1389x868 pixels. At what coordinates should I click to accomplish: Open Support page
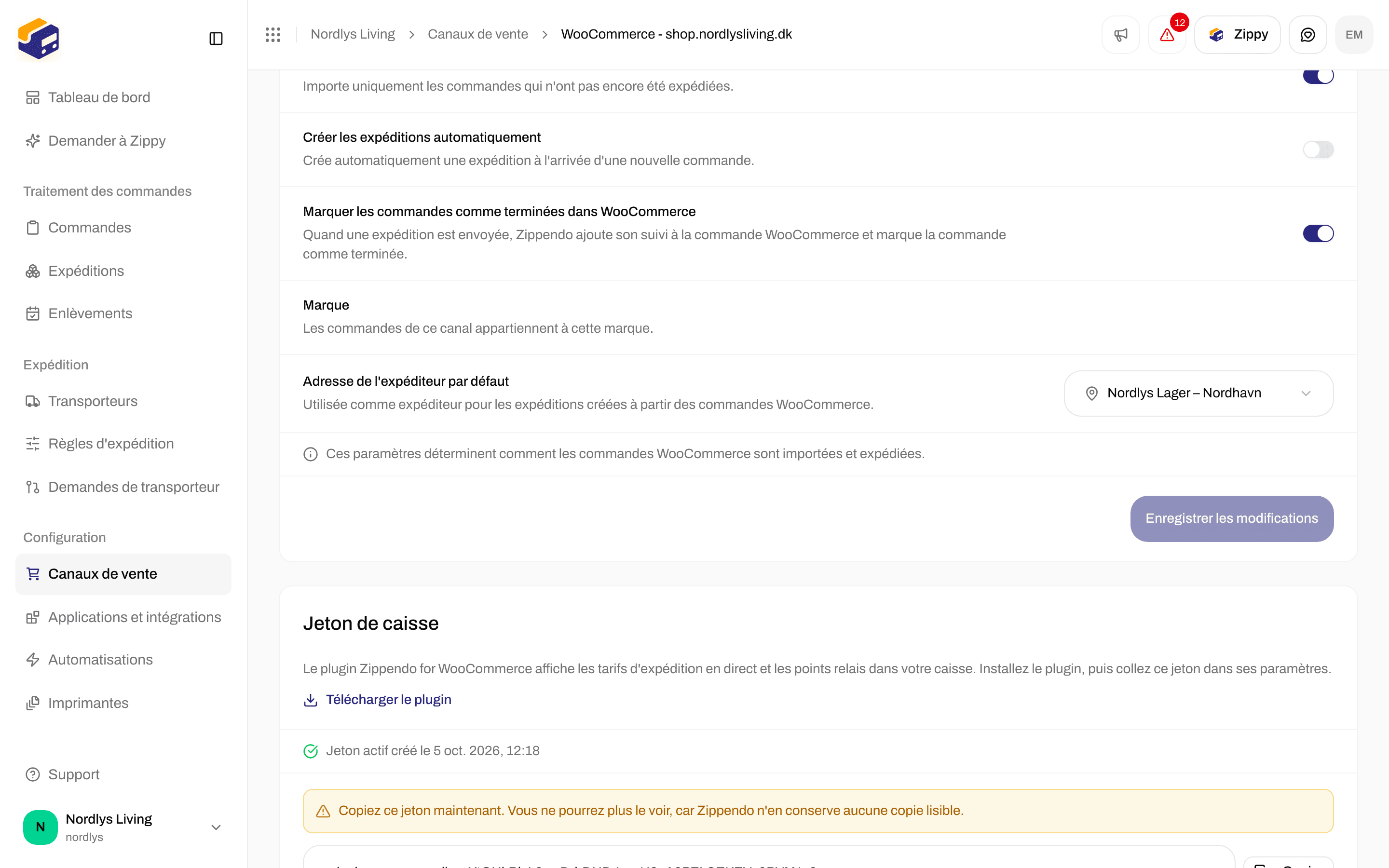[123, 774]
